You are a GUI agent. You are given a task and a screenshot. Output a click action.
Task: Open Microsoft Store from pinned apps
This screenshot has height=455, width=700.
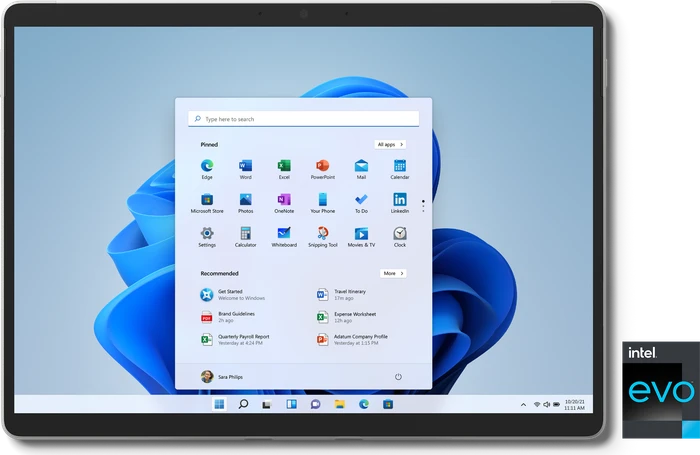[207, 203]
